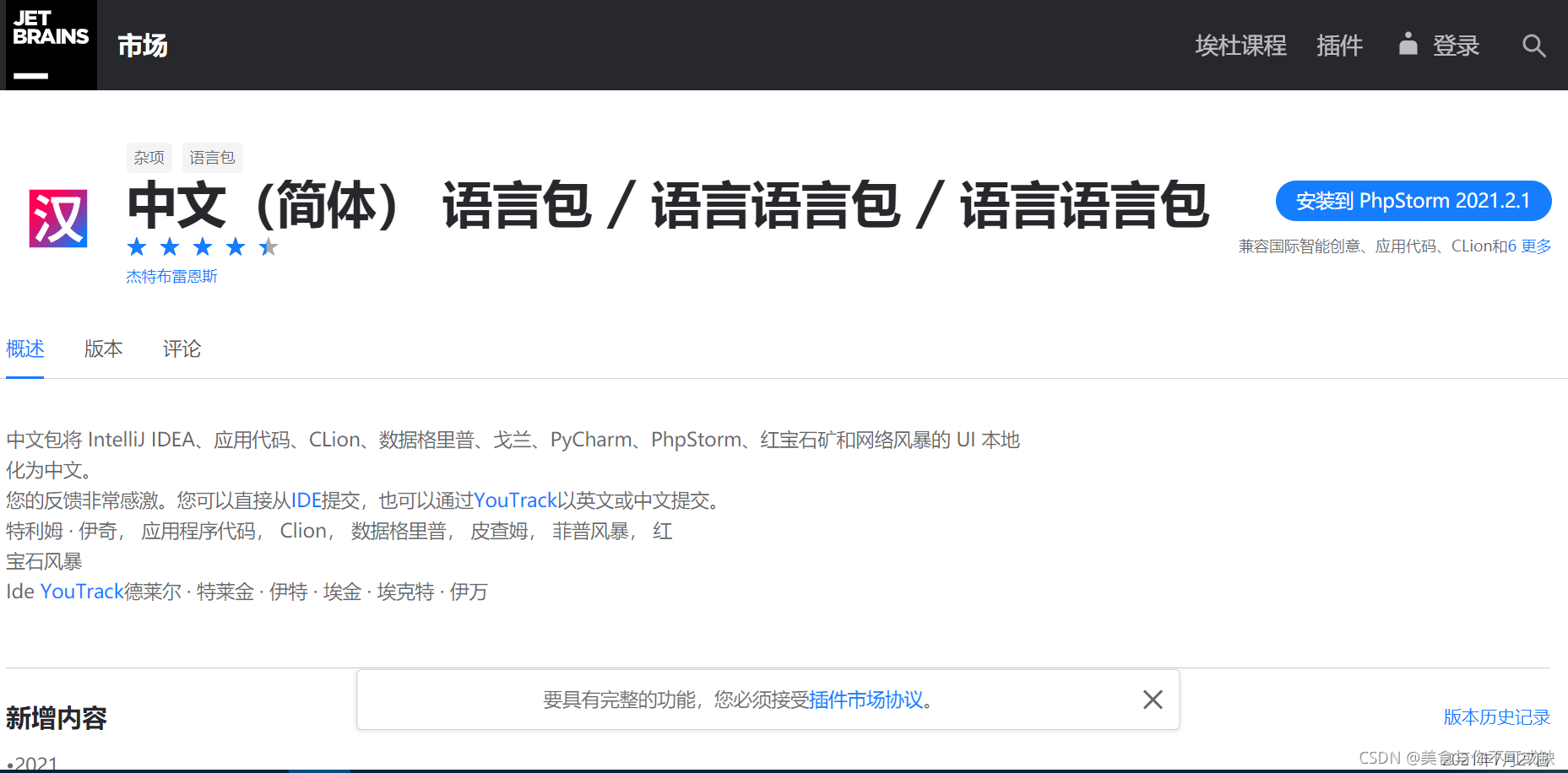The image size is (1568, 773).
Task: Switch to the 评论 tab
Action: click(181, 349)
